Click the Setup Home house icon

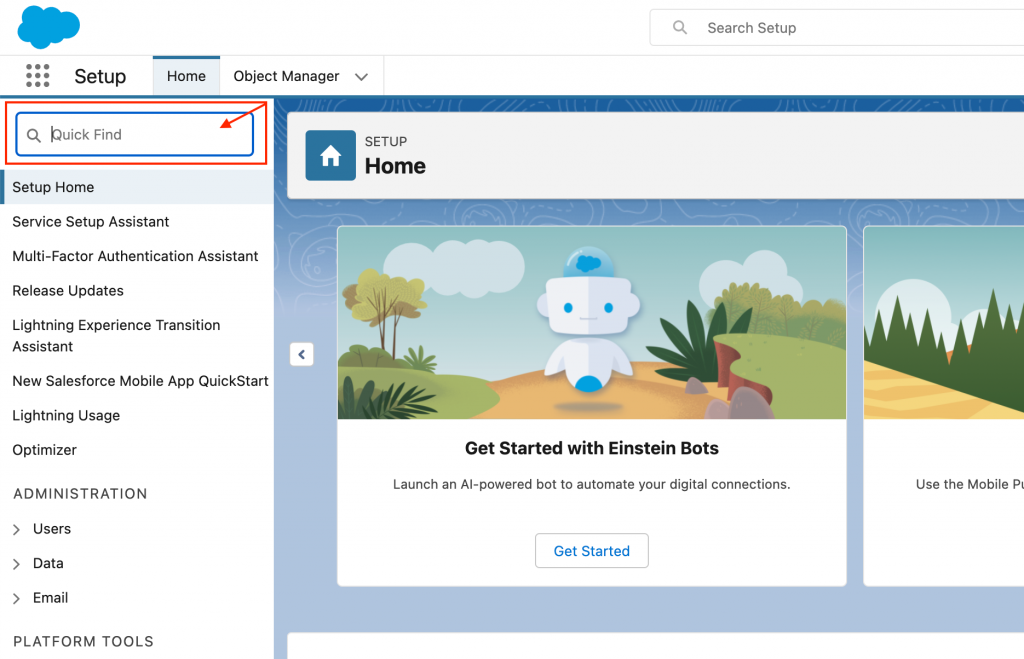330,156
